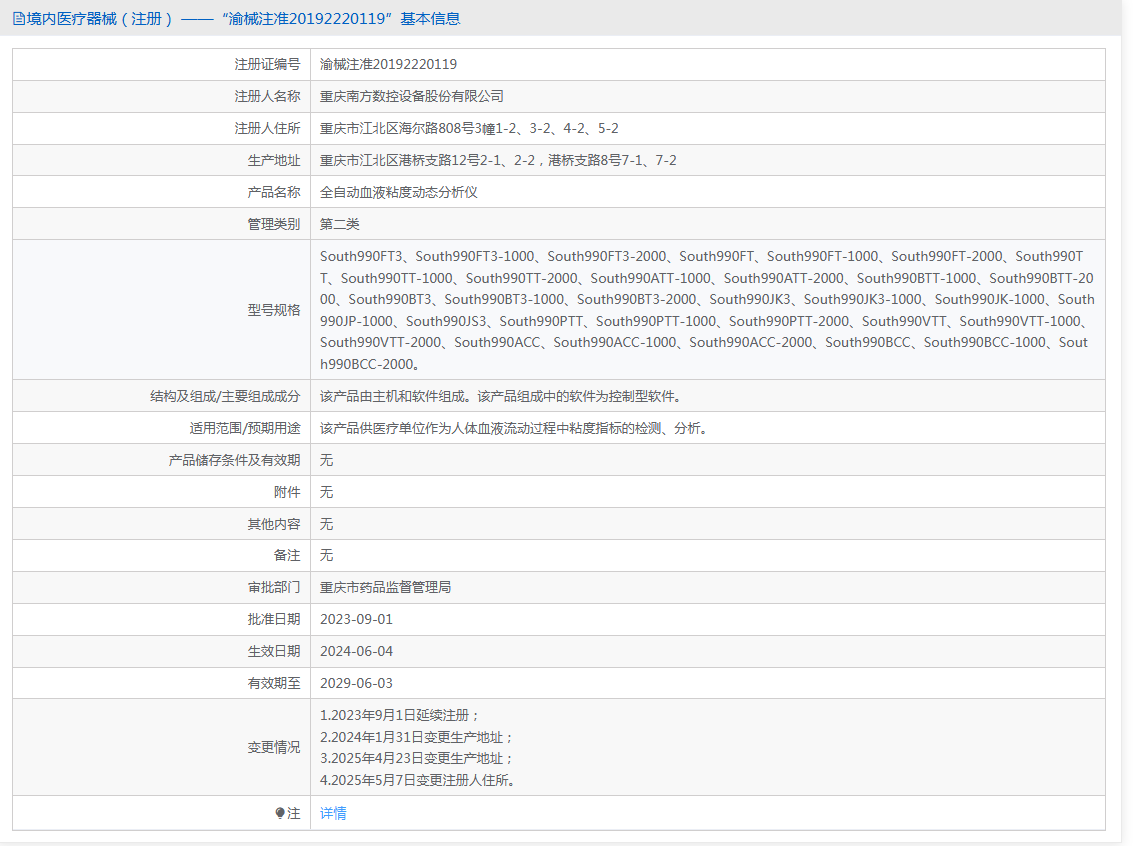Select the 产品名称 label
The height and width of the screenshot is (846, 1133).
274,192
